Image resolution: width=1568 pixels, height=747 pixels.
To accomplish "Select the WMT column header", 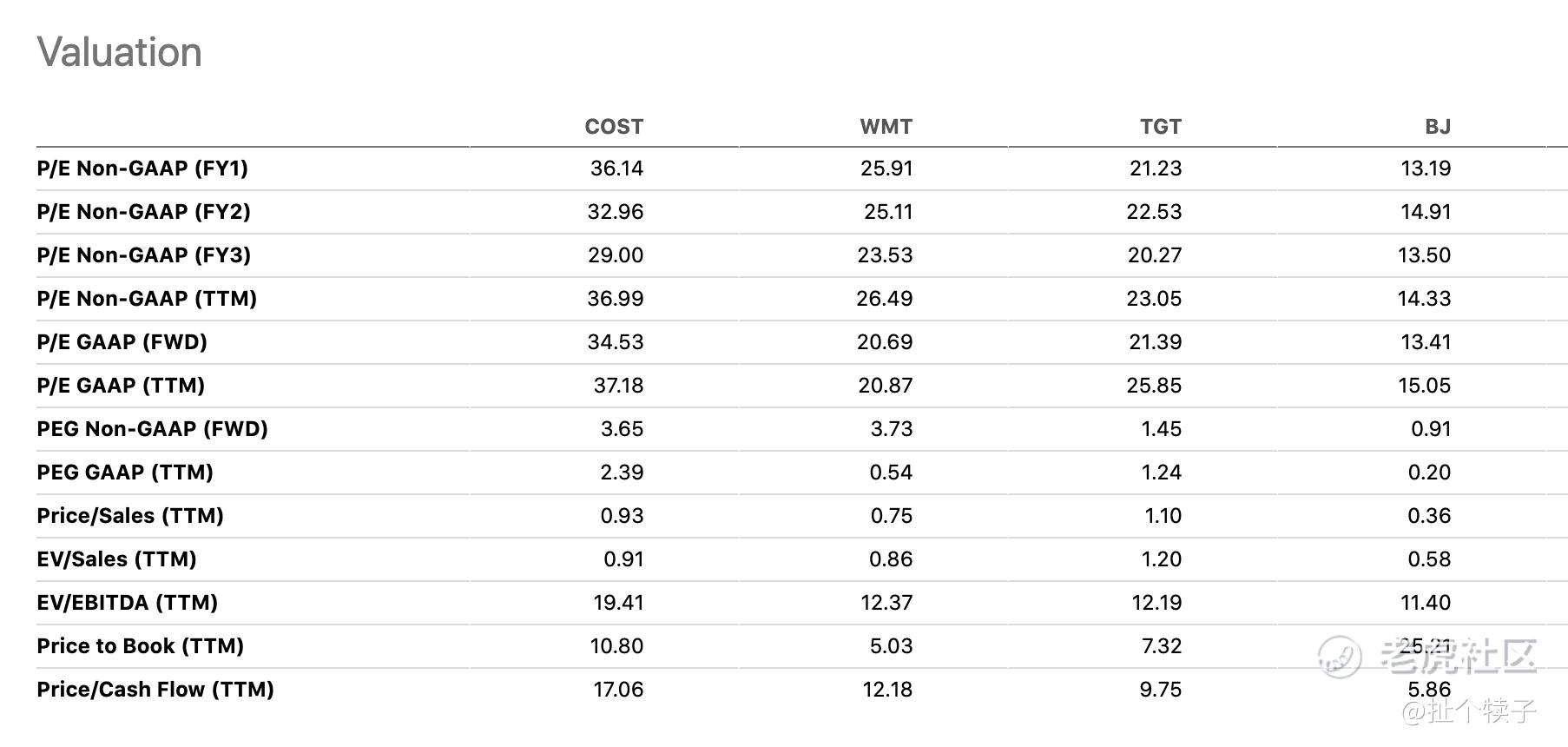I will (x=886, y=127).
